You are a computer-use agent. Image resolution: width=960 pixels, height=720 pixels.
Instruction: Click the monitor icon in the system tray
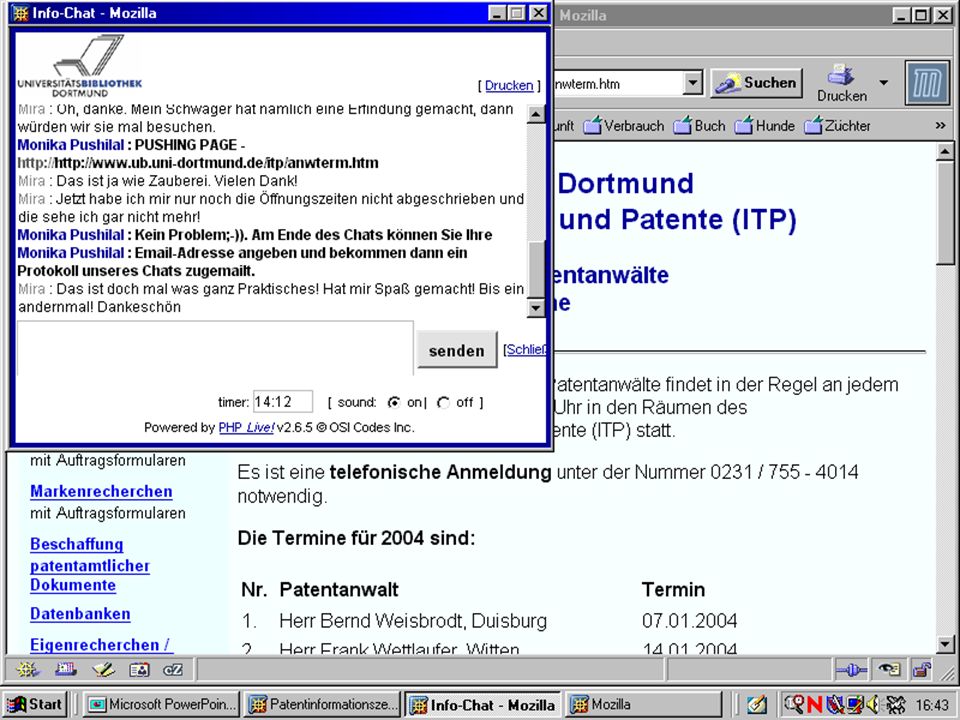point(855,705)
